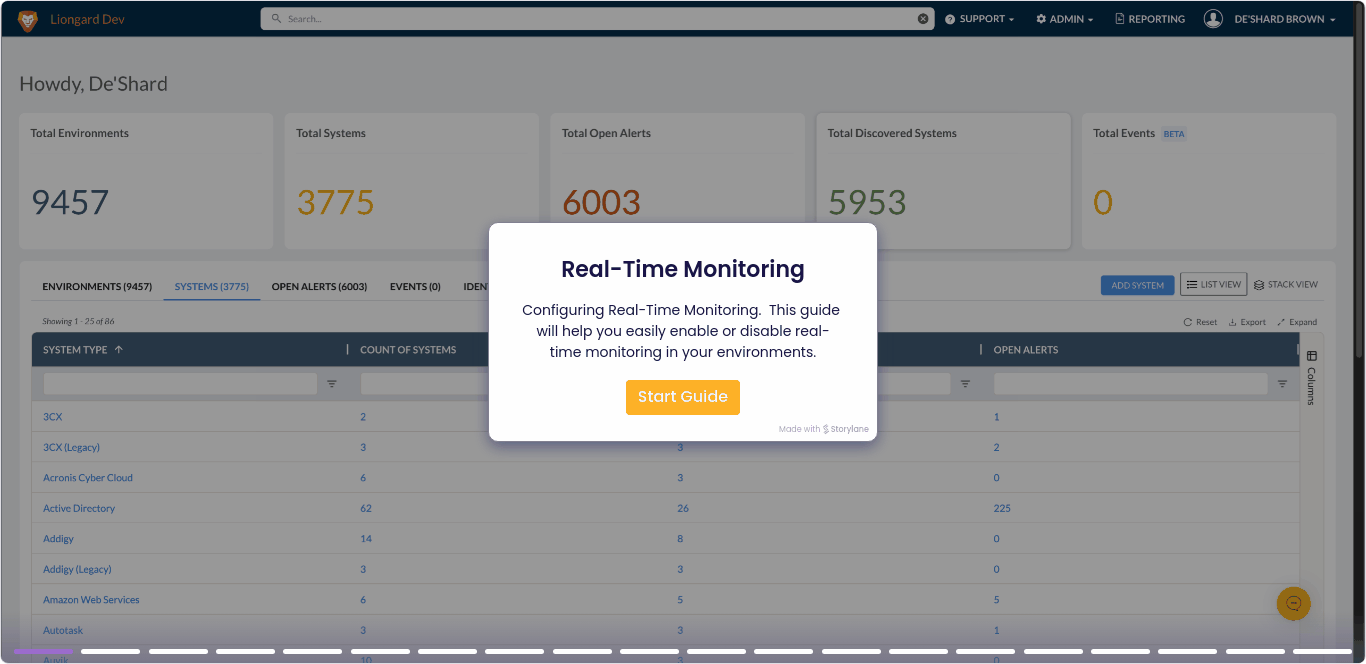The image size is (1366, 664).
Task: Click Addigy's systems count 14
Action: pyautogui.click(x=366, y=539)
